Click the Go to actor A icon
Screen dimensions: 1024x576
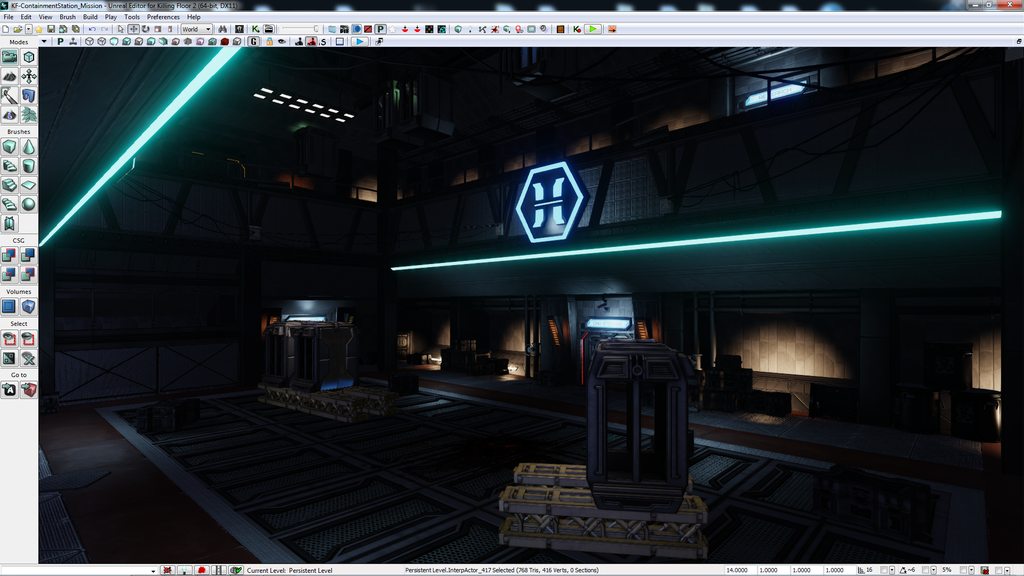[9, 391]
